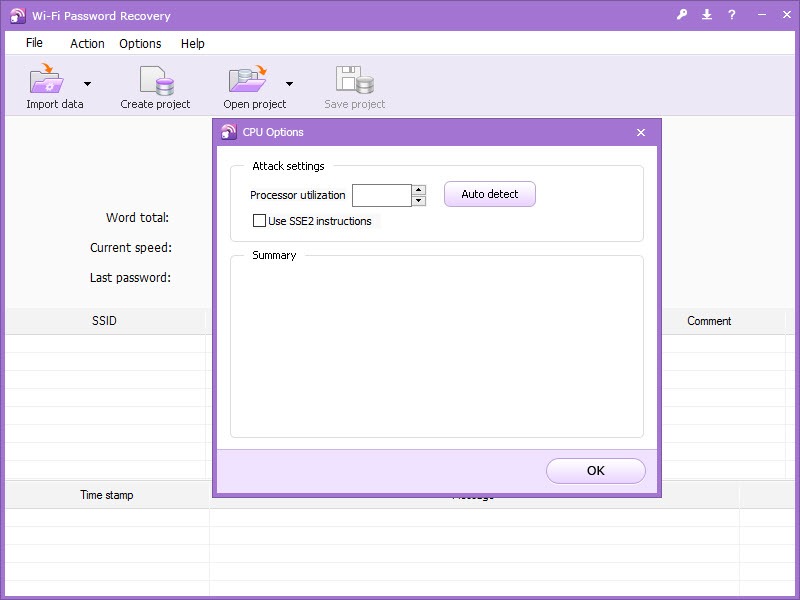Click the question mark help icon

click(732, 14)
